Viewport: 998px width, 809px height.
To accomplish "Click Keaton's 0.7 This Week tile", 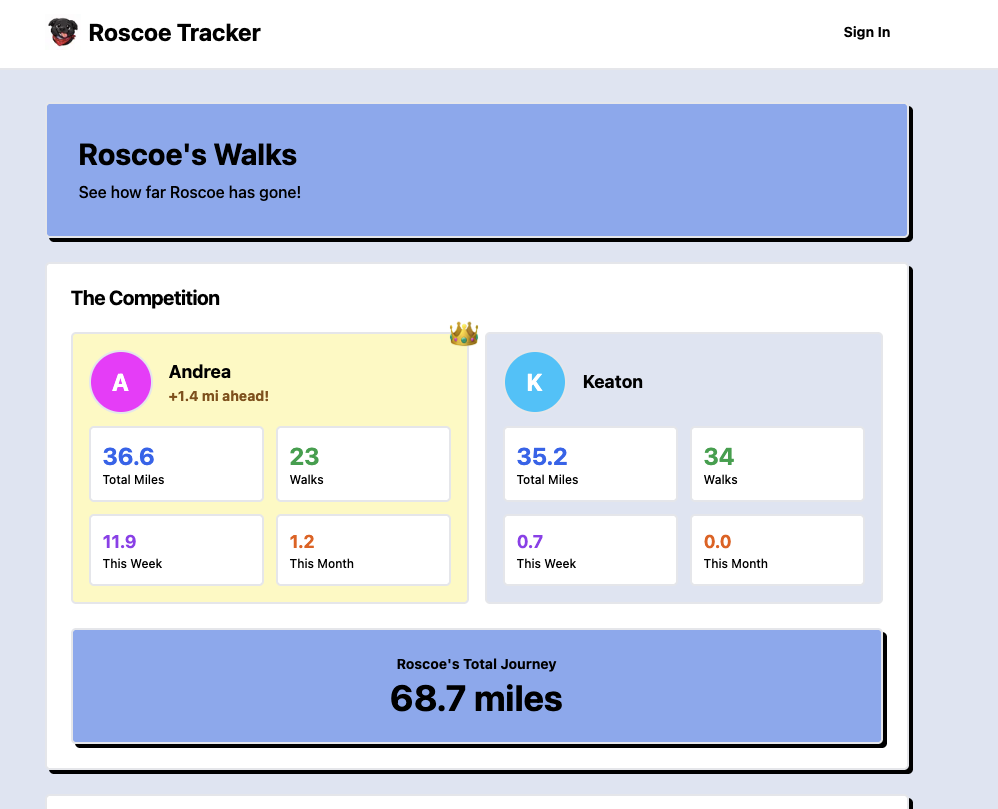I will (x=591, y=550).
